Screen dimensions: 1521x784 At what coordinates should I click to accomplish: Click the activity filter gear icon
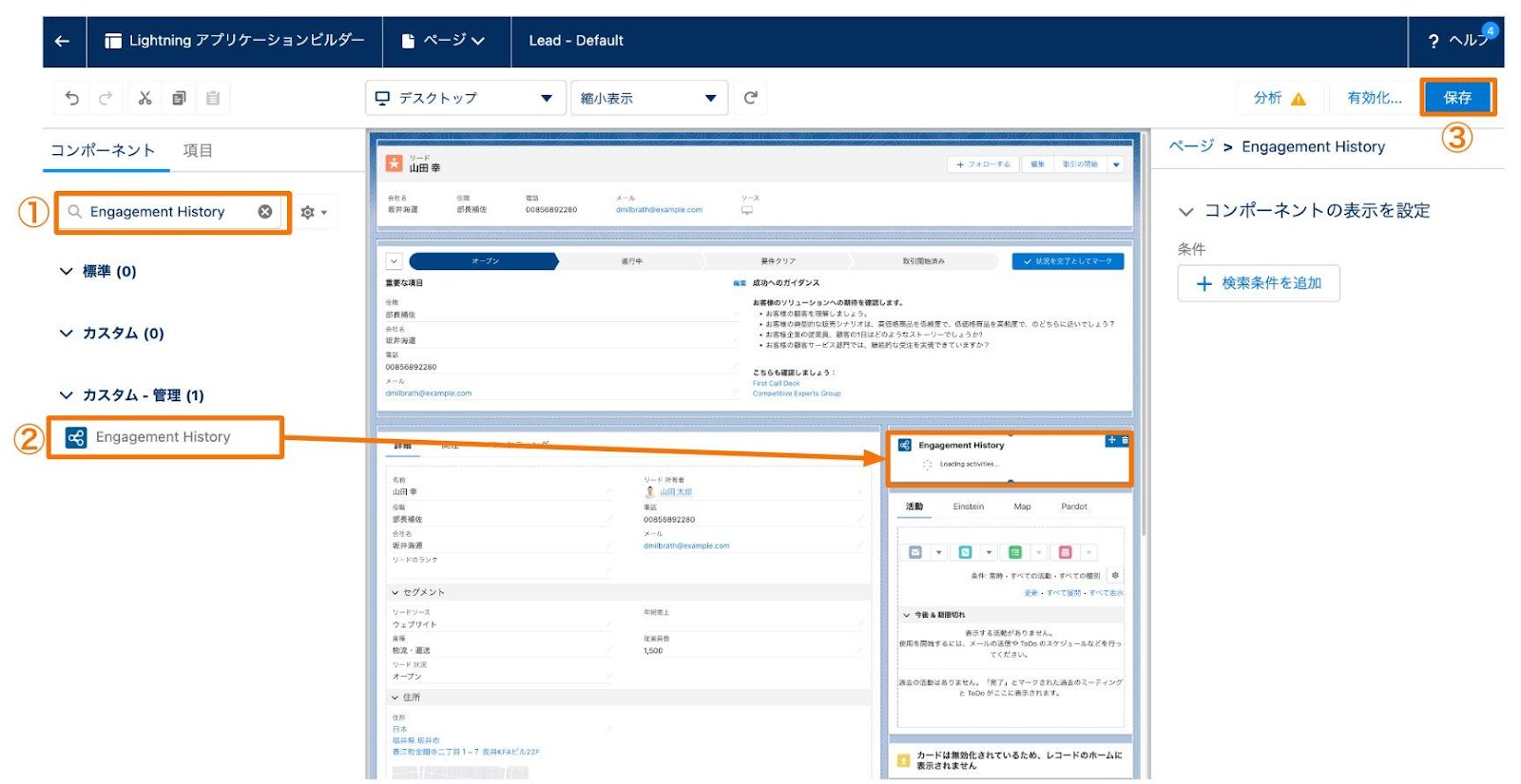point(1115,575)
